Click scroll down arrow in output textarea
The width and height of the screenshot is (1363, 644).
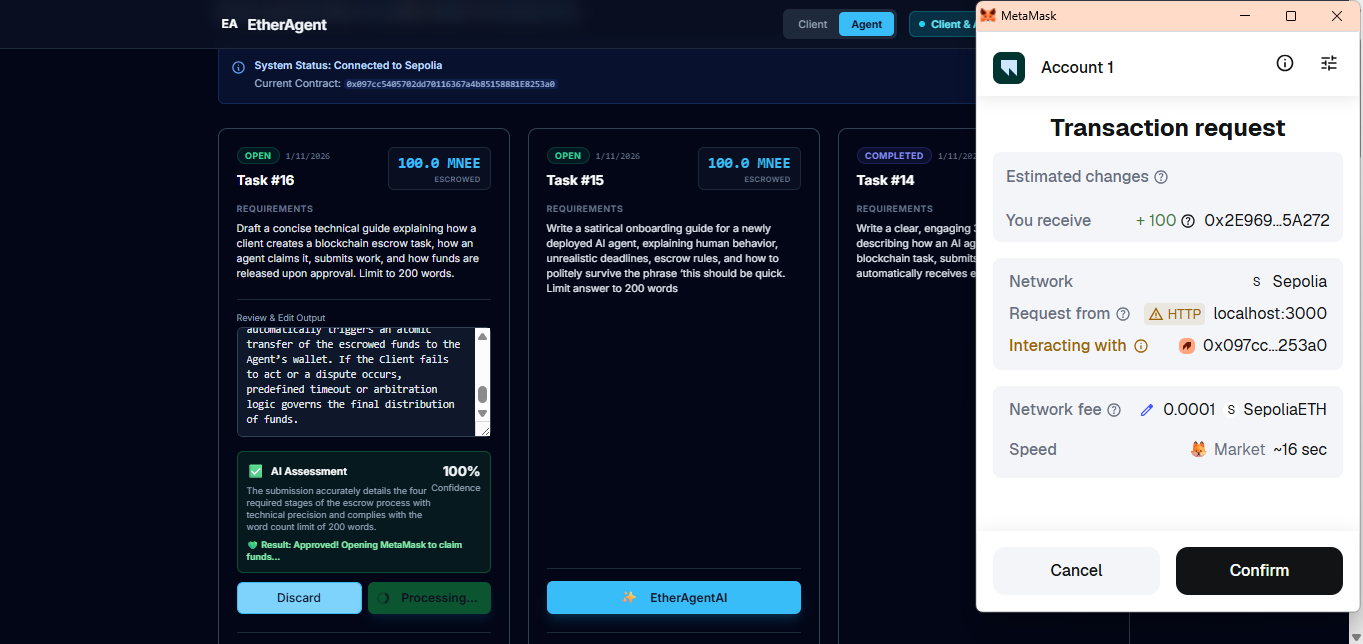click(x=482, y=413)
